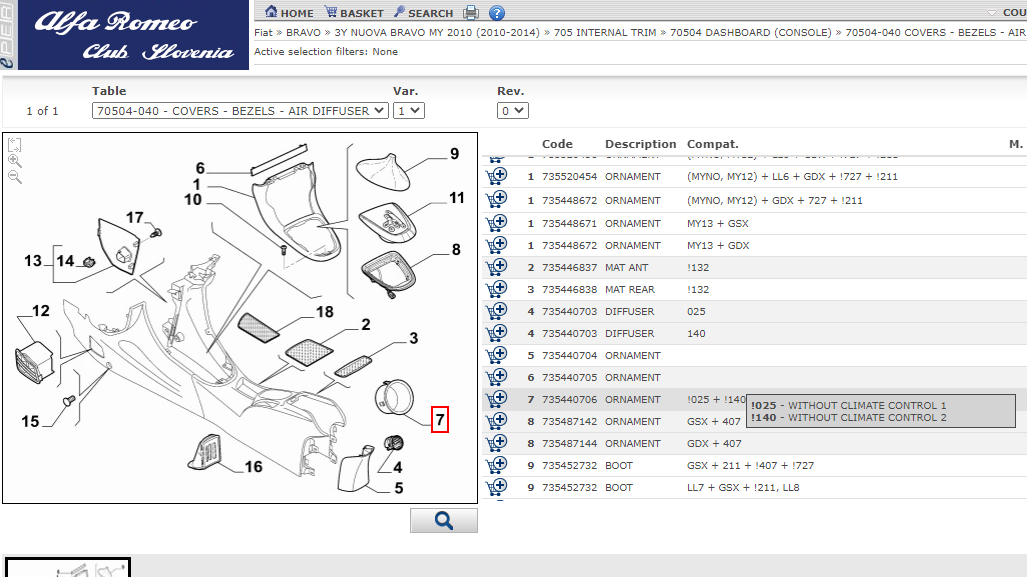The image size is (1027, 577).
Task: Select part number 7 on diagram
Action: click(440, 419)
